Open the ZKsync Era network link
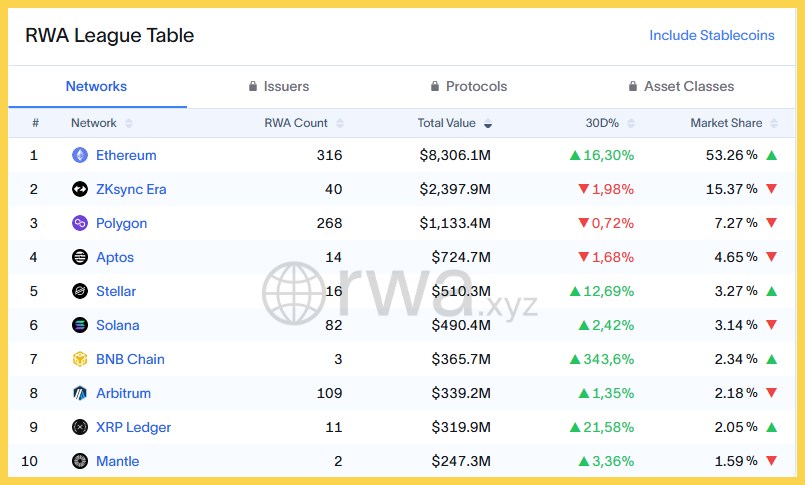805x485 pixels. [131, 189]
